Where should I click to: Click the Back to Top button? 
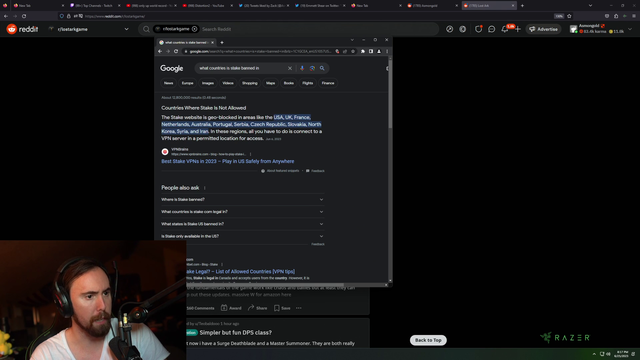coord(428,340)
